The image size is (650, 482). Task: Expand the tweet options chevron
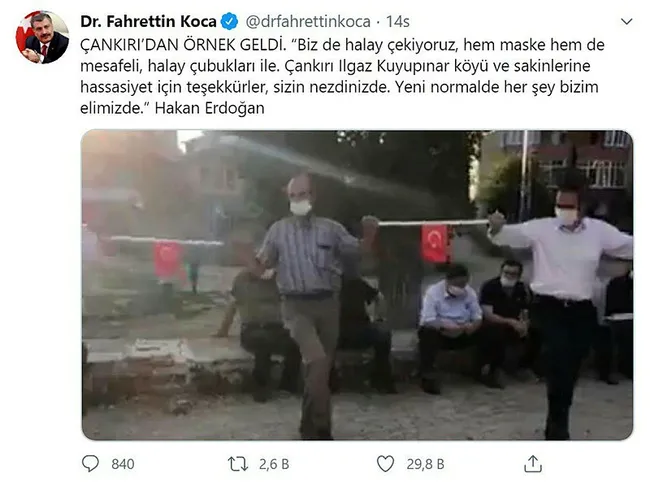(x=626, y=21)
